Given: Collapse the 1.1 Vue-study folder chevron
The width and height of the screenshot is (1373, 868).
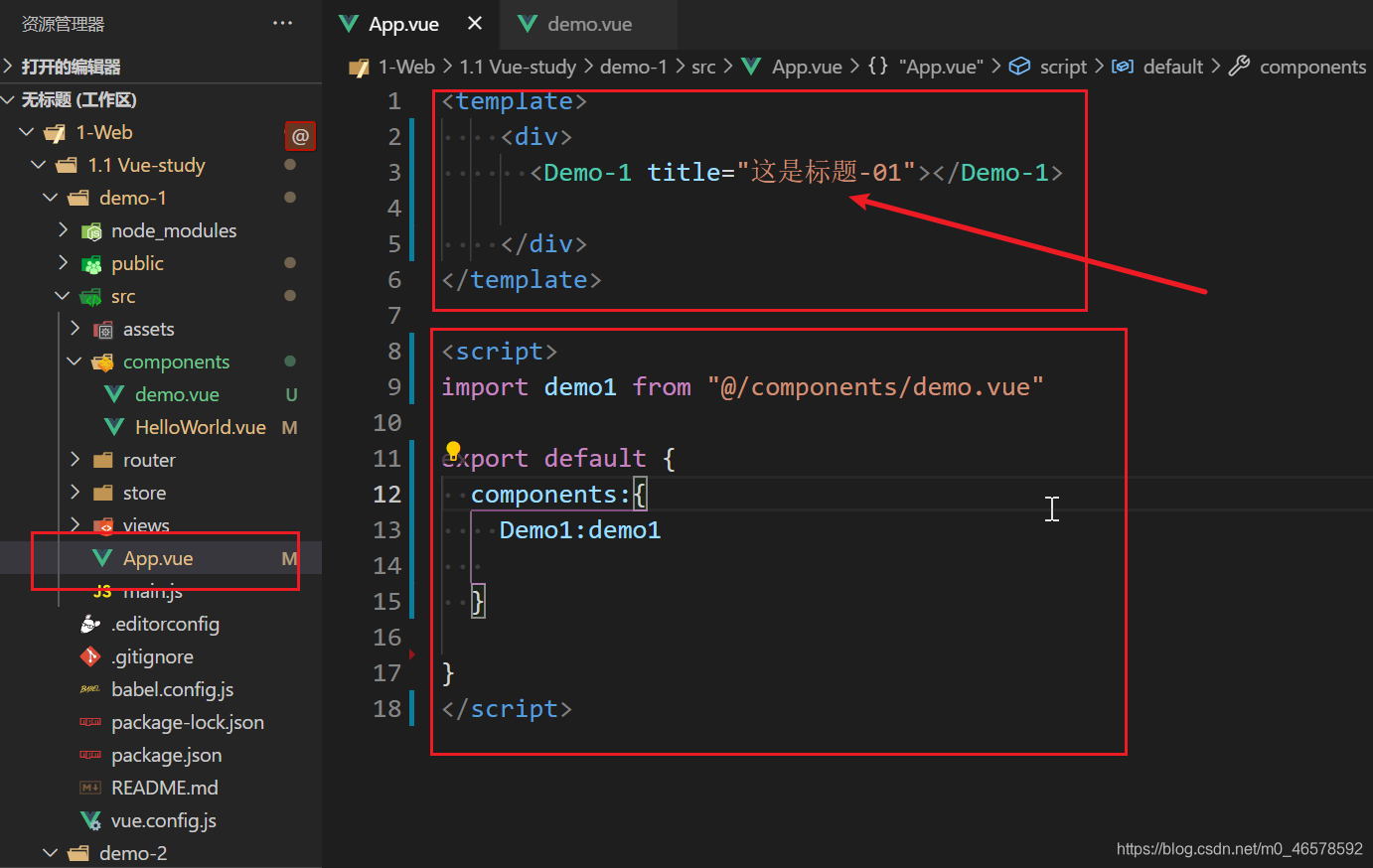Looking at the screenshot, I should click(39, 165).
